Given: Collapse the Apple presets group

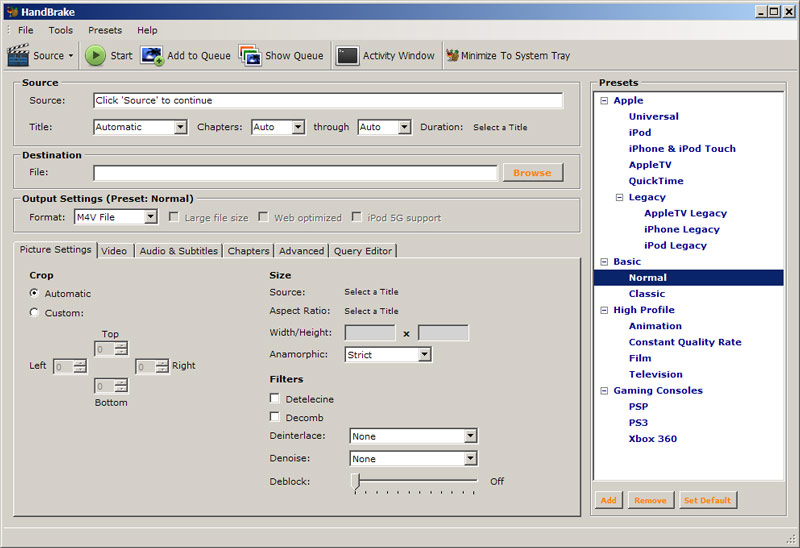Looking at the screenshot, I should coord(604,101).
